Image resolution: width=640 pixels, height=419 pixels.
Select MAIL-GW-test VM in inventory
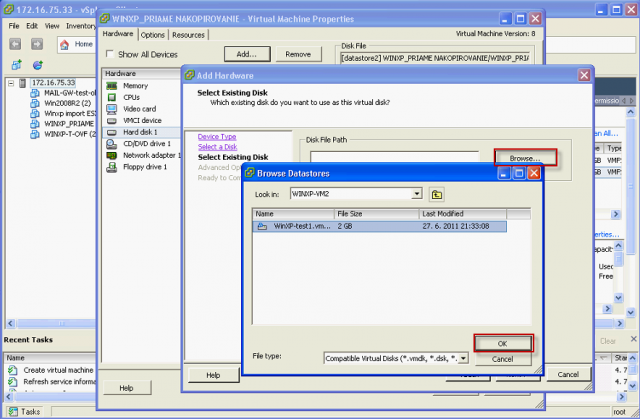click(69, 93)
